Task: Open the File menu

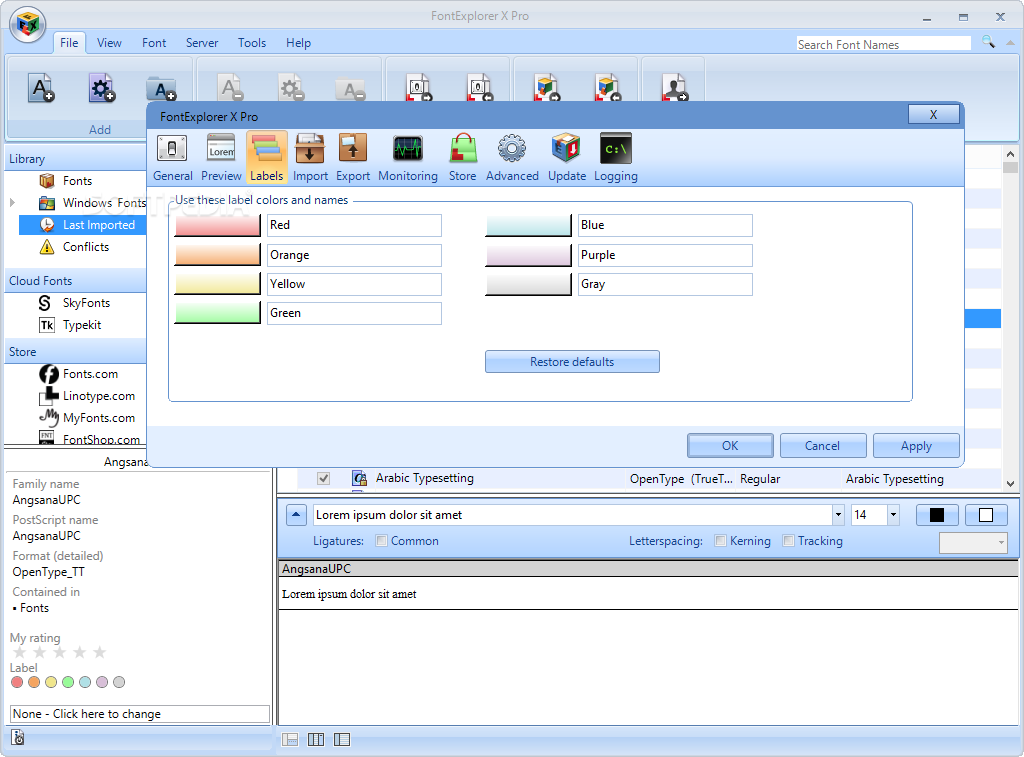Action: tap(69, 43)
